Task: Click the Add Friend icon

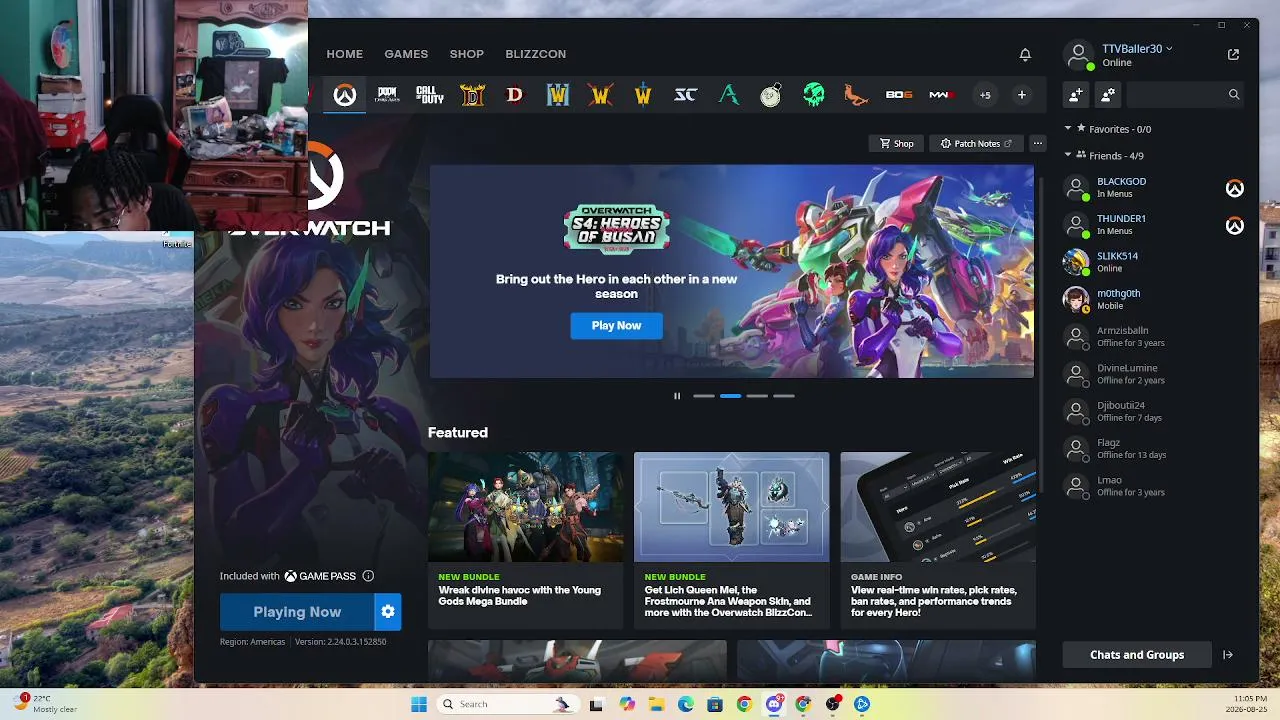Action: (x=1076, y=95)
